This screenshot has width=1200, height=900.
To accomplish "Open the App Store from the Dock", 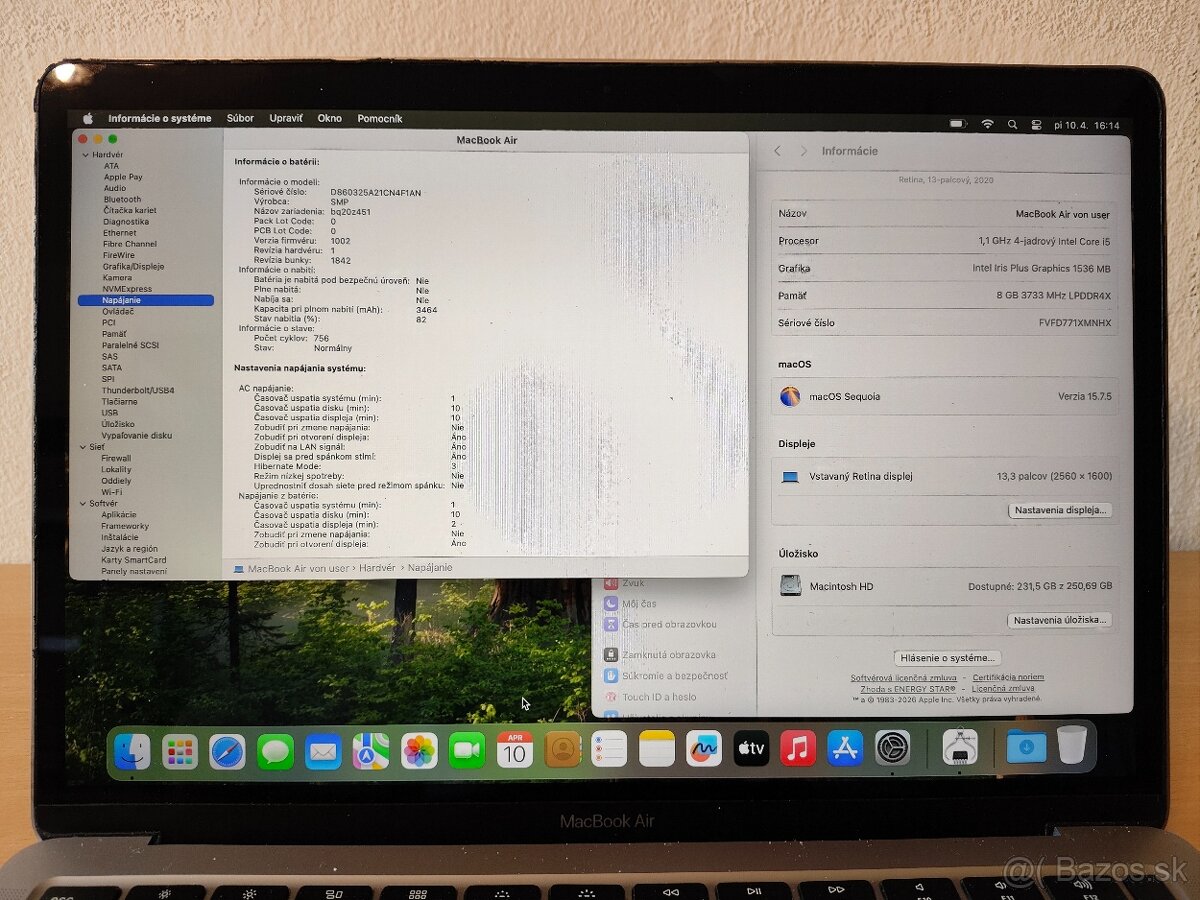I will pyautogui.click(x=845, y=748).
